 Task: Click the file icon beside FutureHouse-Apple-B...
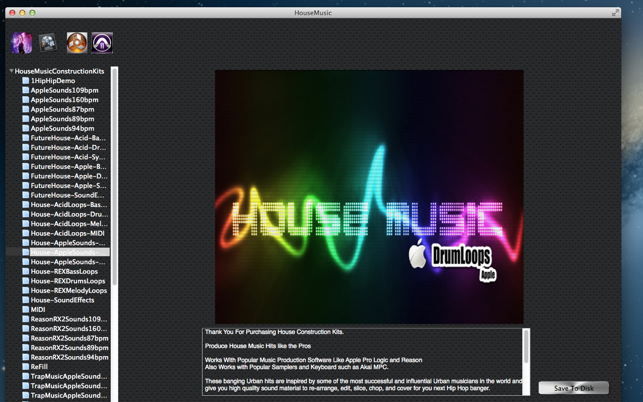pos(25,167)
